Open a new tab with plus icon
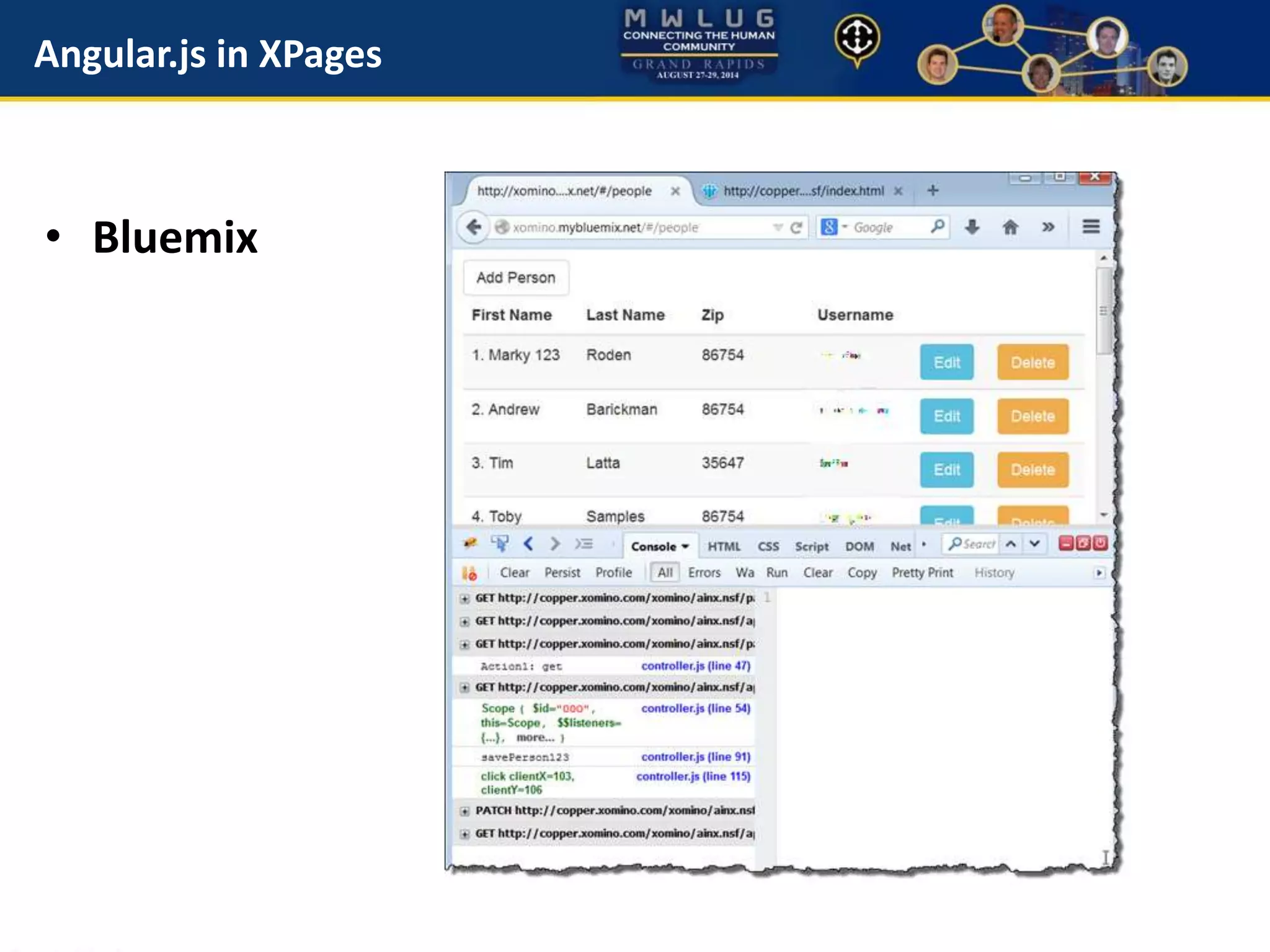The width and height of the screenshot is (1270, 952). (x=933, y=190)
